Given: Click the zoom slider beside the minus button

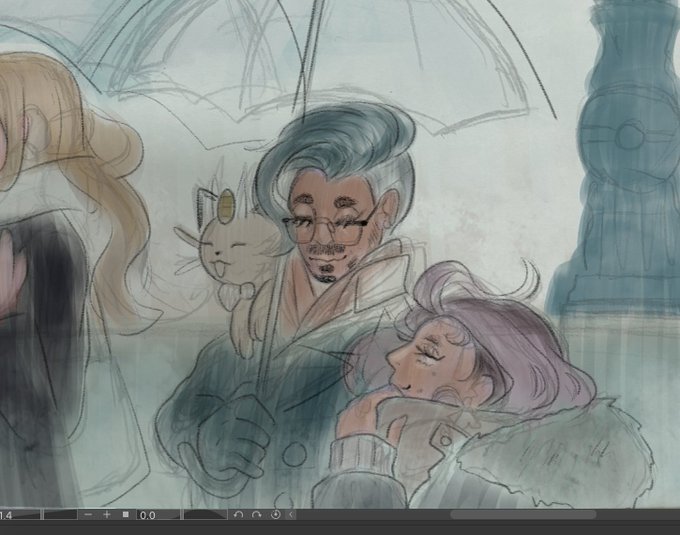Looking at the screenshot, I should click(x=60, y=515).
